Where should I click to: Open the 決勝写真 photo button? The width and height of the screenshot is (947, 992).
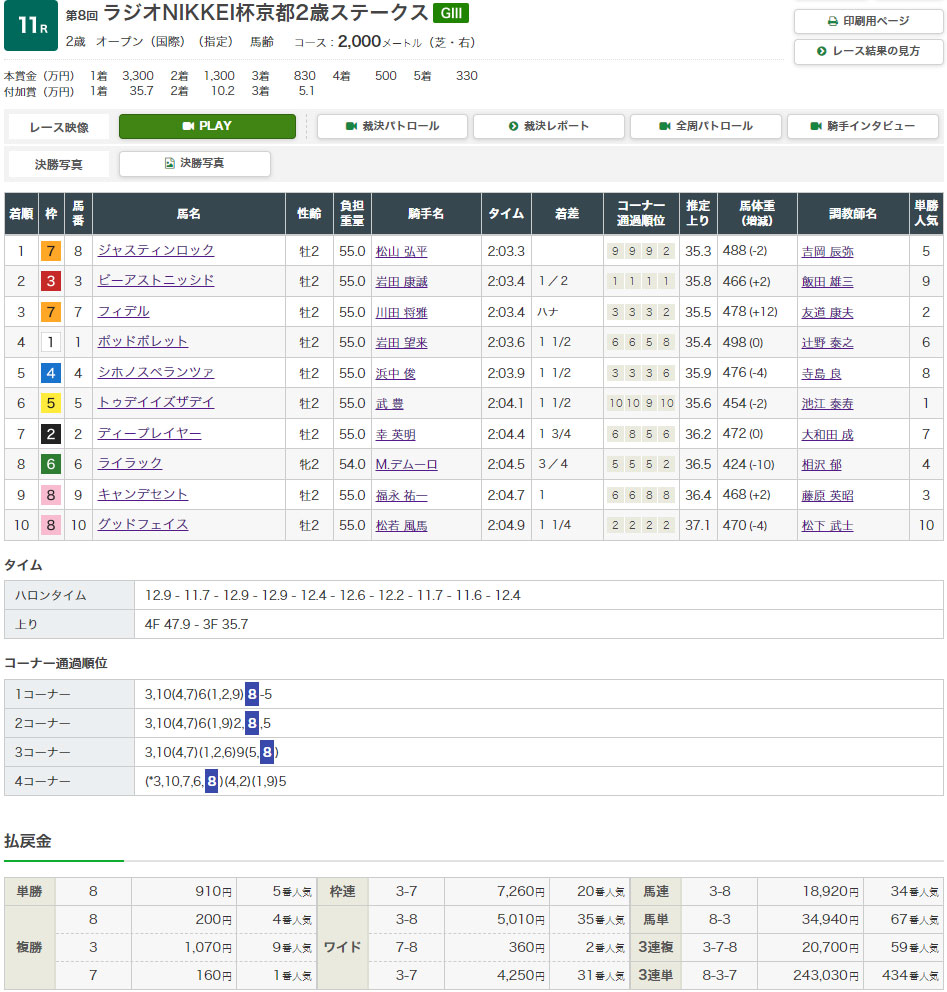(194, 164)
